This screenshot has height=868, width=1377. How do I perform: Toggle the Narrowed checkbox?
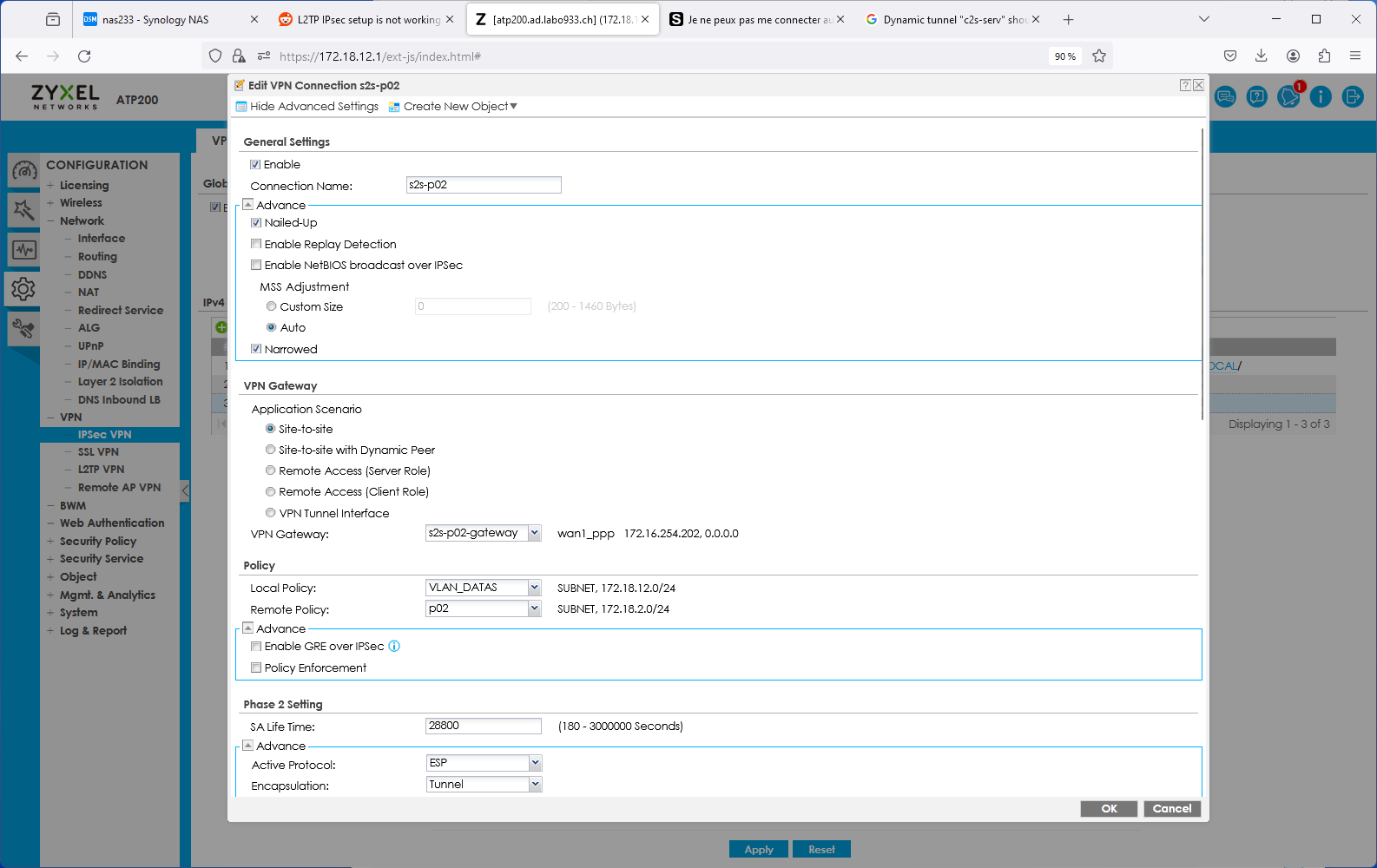tap(256, 349)
